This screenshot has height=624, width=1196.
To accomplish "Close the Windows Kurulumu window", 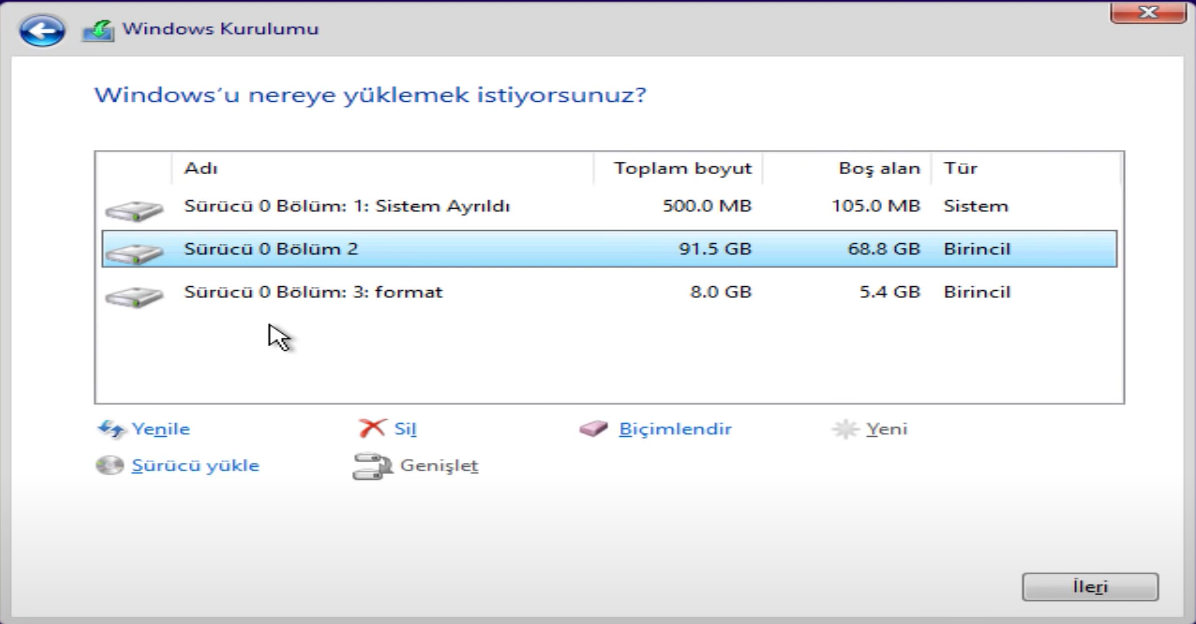I will point(1146,12).
